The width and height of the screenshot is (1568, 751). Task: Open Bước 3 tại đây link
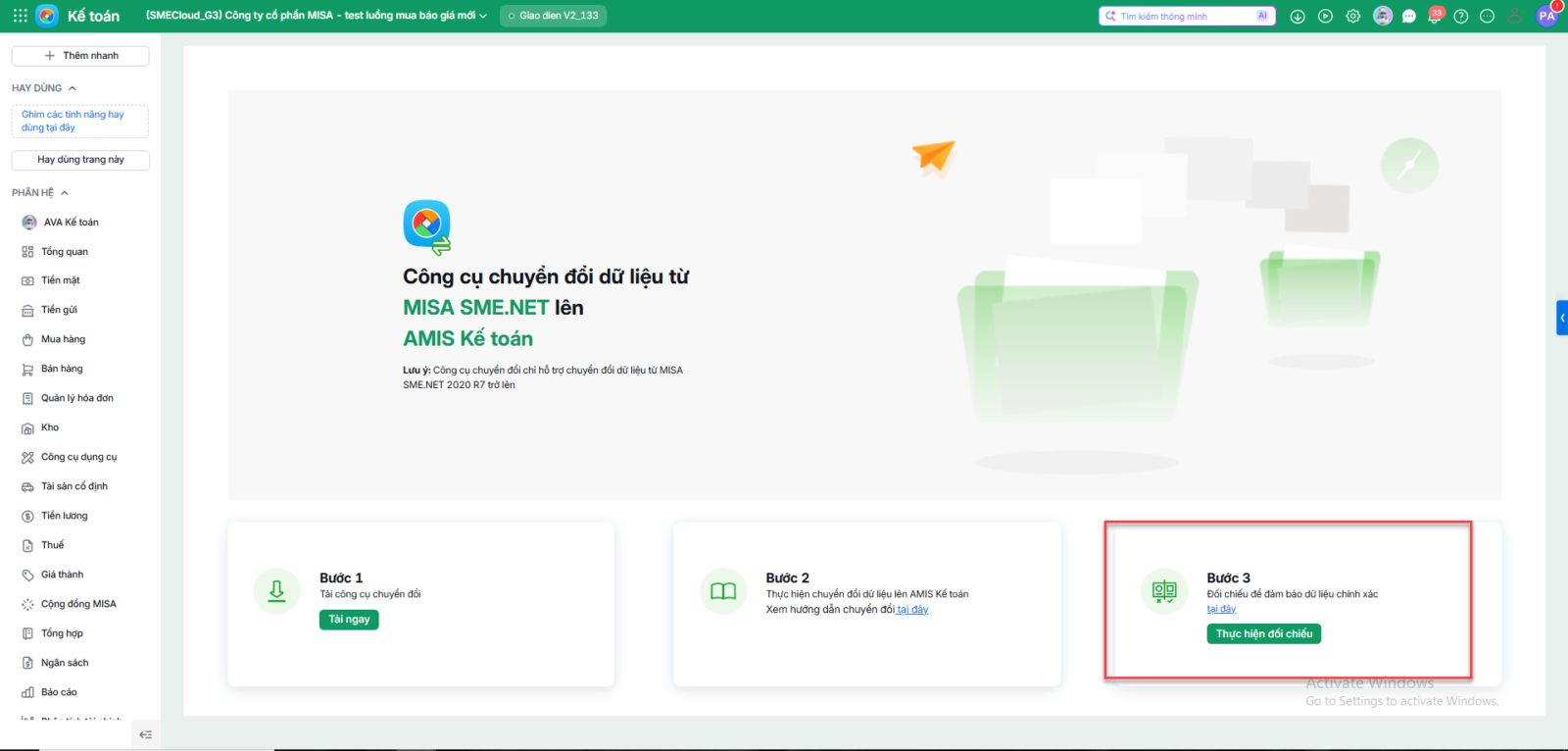click(x=1221, y=610)
